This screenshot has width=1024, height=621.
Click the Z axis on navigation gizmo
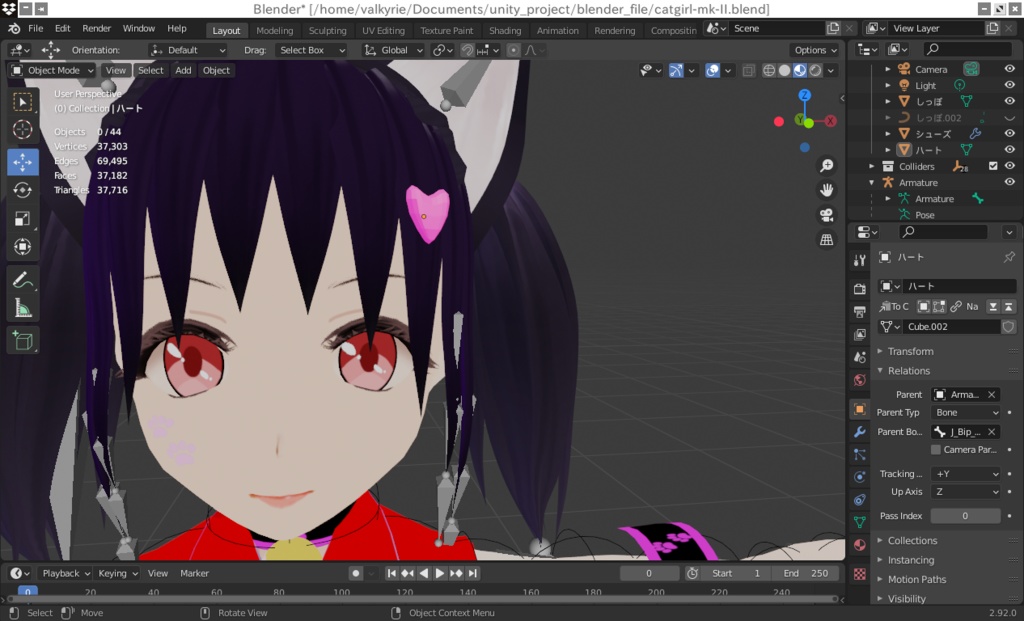tap(805, 95)
